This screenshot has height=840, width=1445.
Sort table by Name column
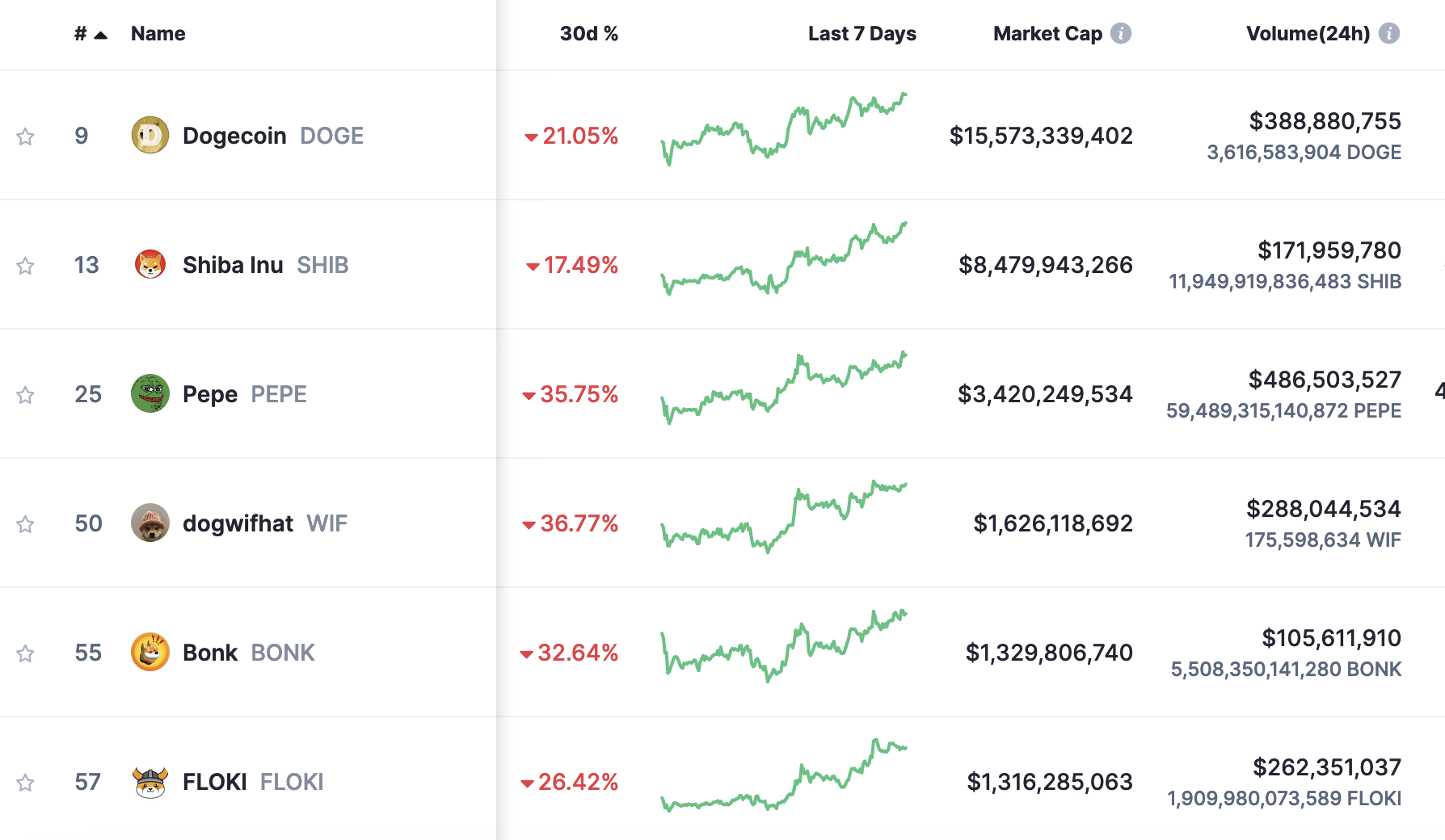pyautogui.click(x=158, y=34)
